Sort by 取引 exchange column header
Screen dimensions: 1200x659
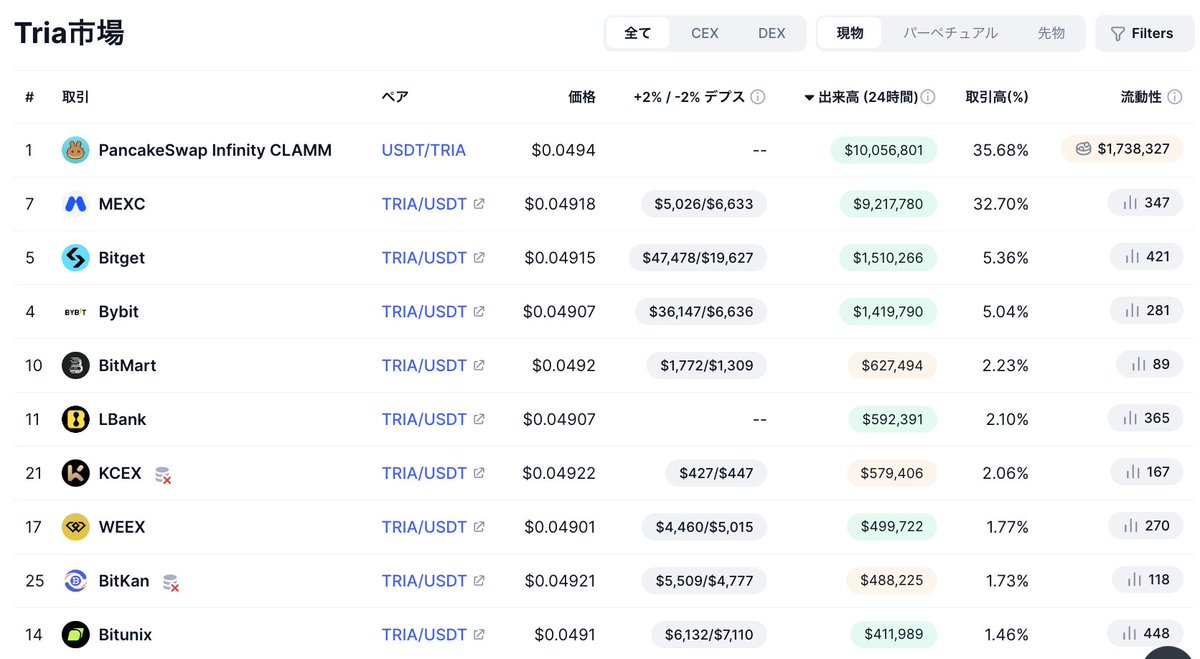coord(76,97)
